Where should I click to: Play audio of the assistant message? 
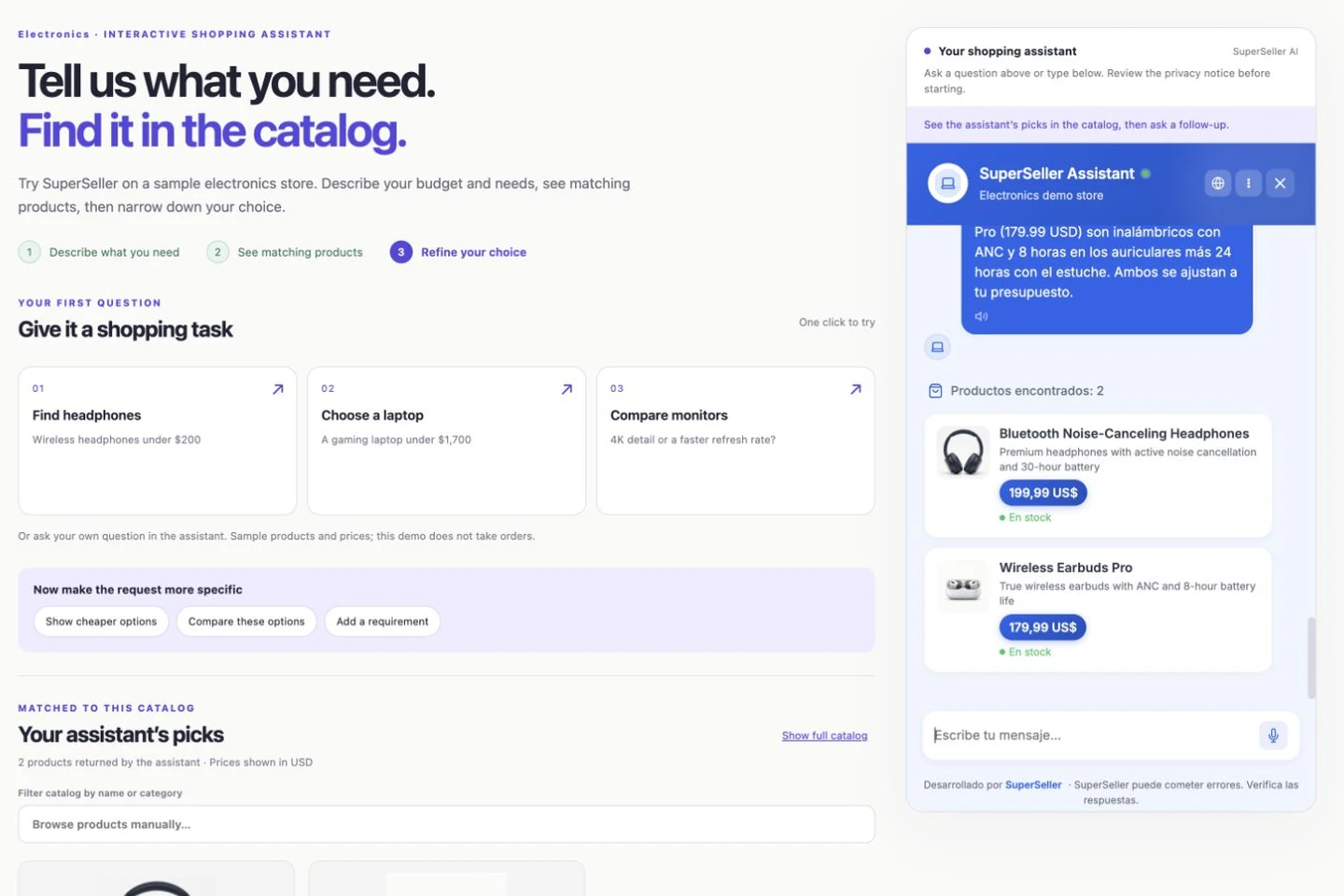[x=981, y=316]
